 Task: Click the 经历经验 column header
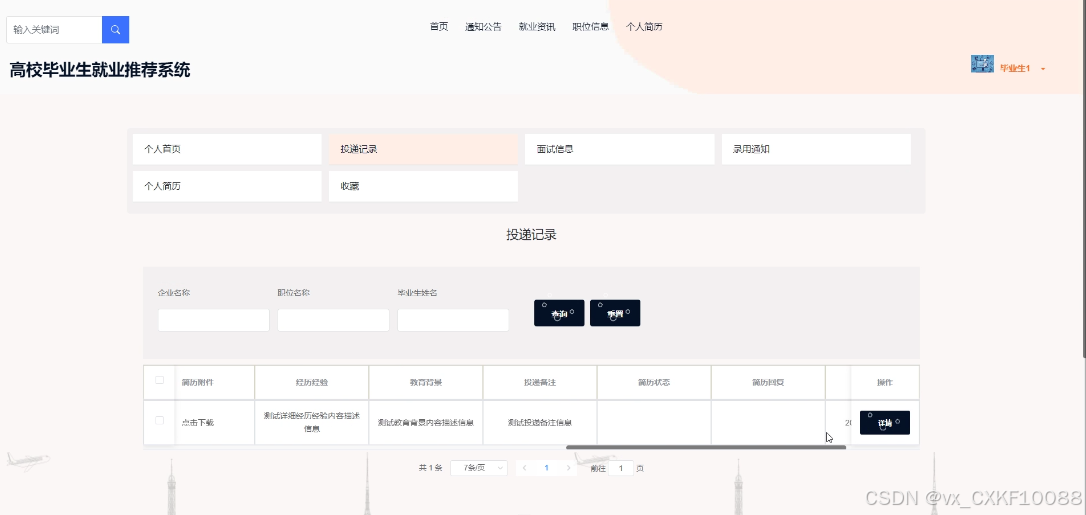coord(312,382)
